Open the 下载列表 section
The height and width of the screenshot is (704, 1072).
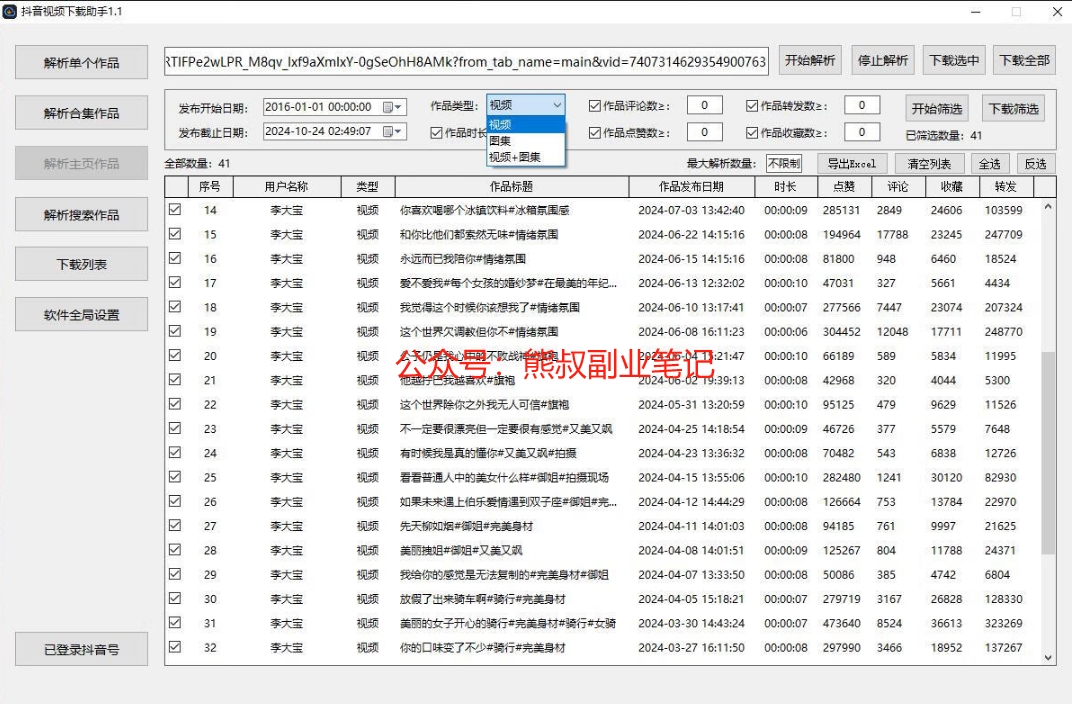coord(81,265)
